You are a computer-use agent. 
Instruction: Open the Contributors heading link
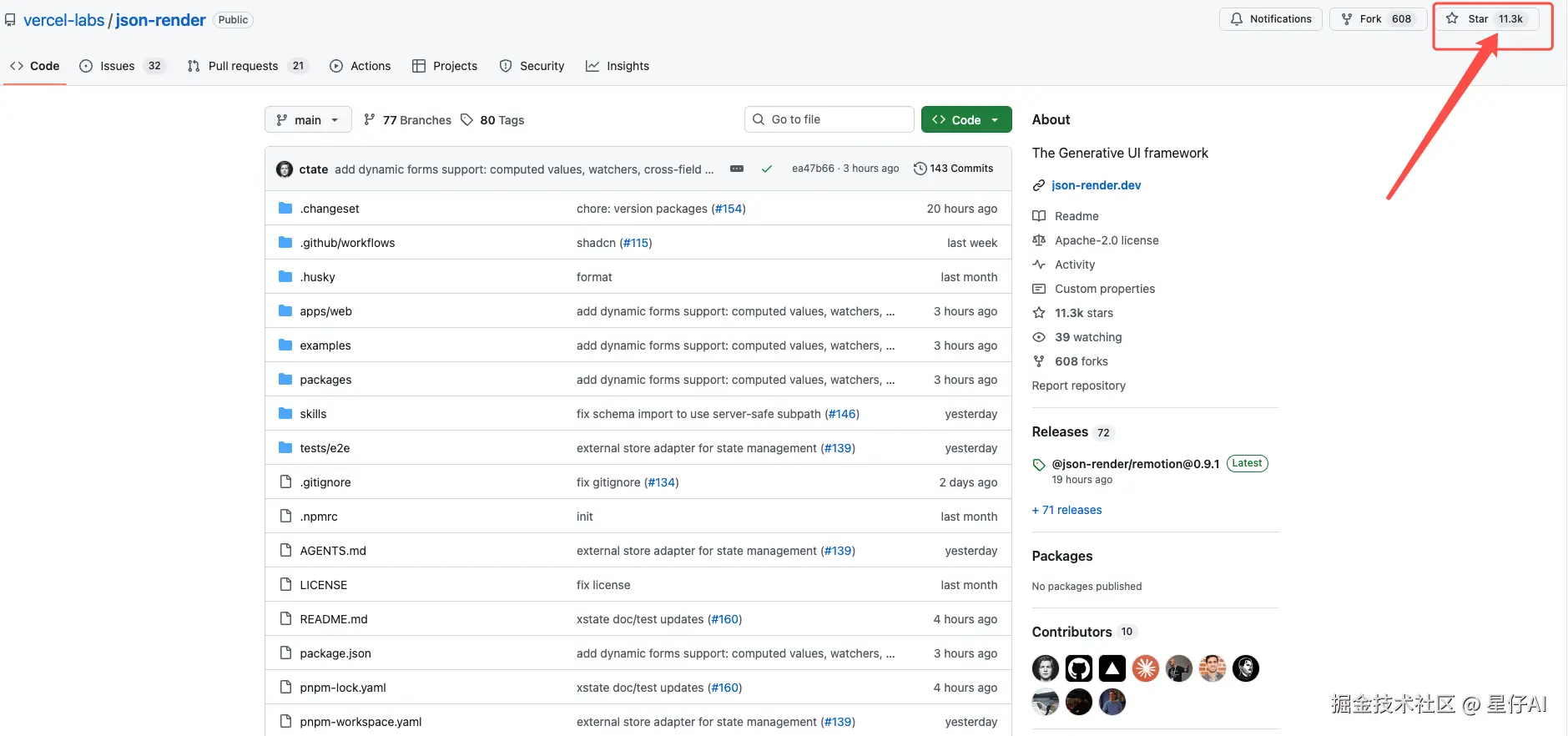[1071, 632]
